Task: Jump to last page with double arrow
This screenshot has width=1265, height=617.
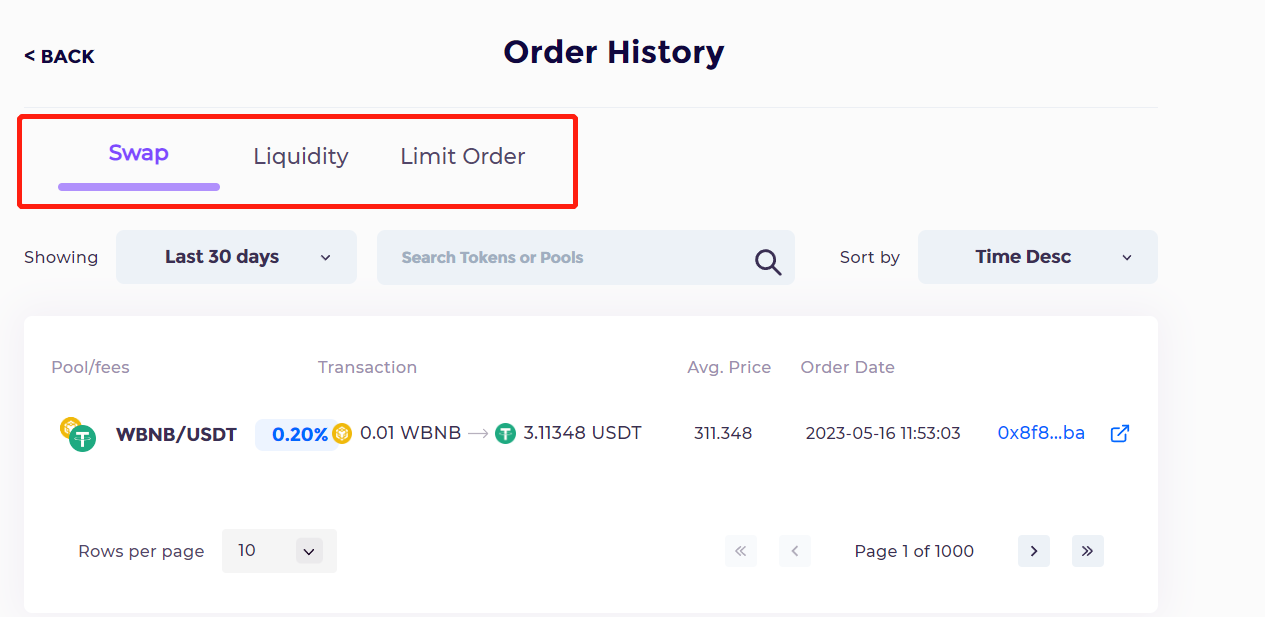Action: coord(1088,551)
